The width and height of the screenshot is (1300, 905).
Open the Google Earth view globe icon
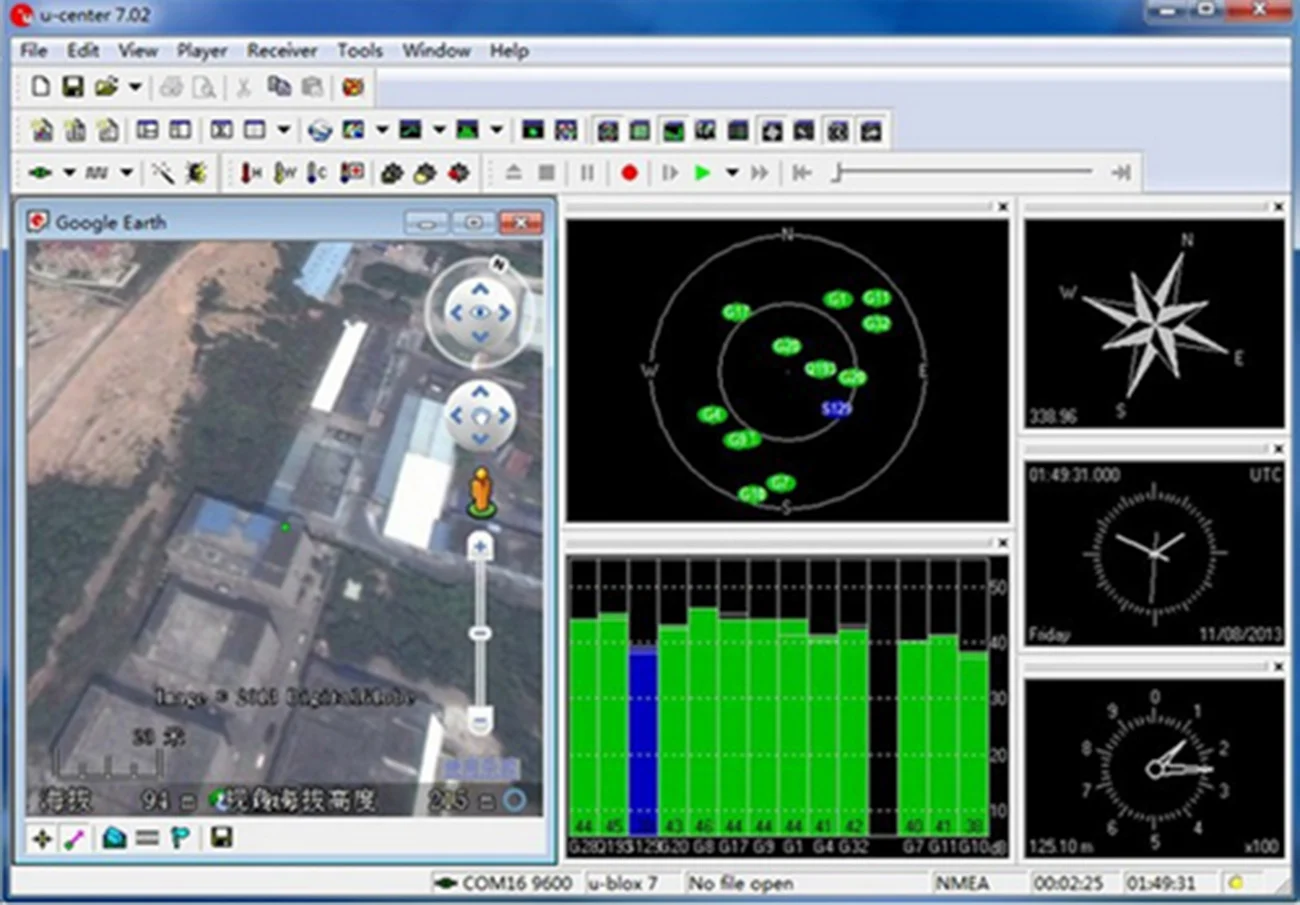[320, 130]
